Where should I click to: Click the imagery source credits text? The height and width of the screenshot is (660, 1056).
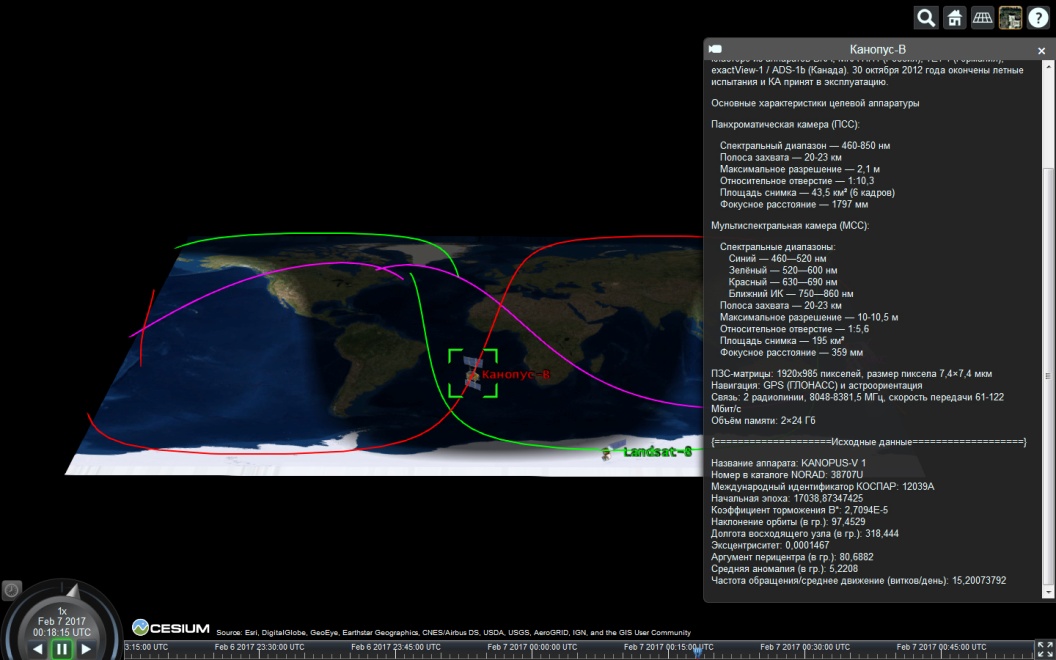[x=453, y=632]
